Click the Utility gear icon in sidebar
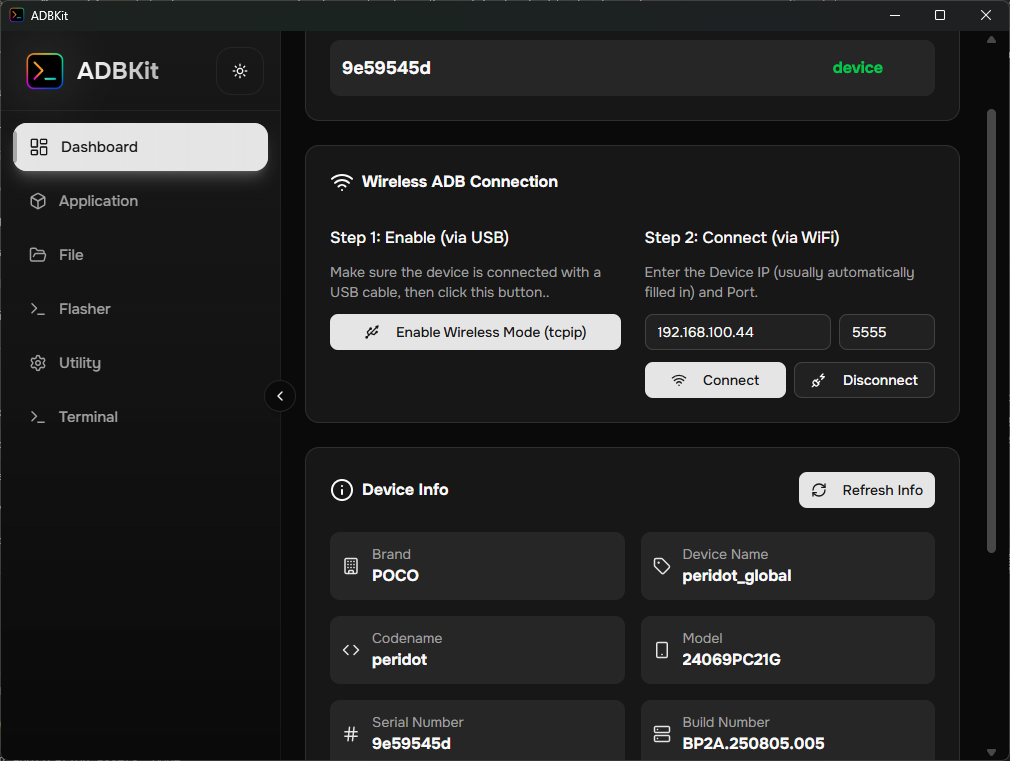The height and width of the screenshot is (761, 1010). coord(38,363)
